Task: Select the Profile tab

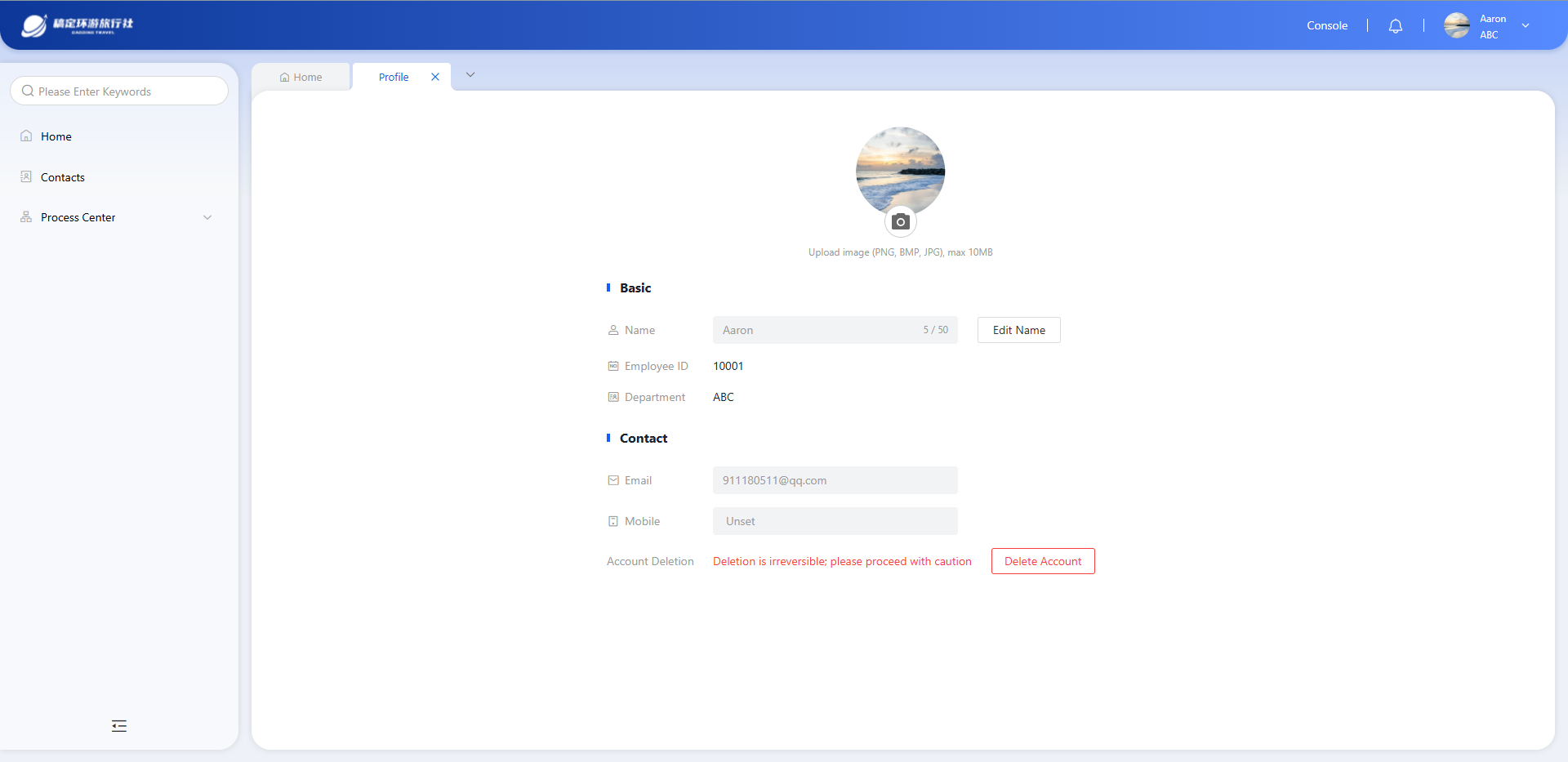Action: 393,78
